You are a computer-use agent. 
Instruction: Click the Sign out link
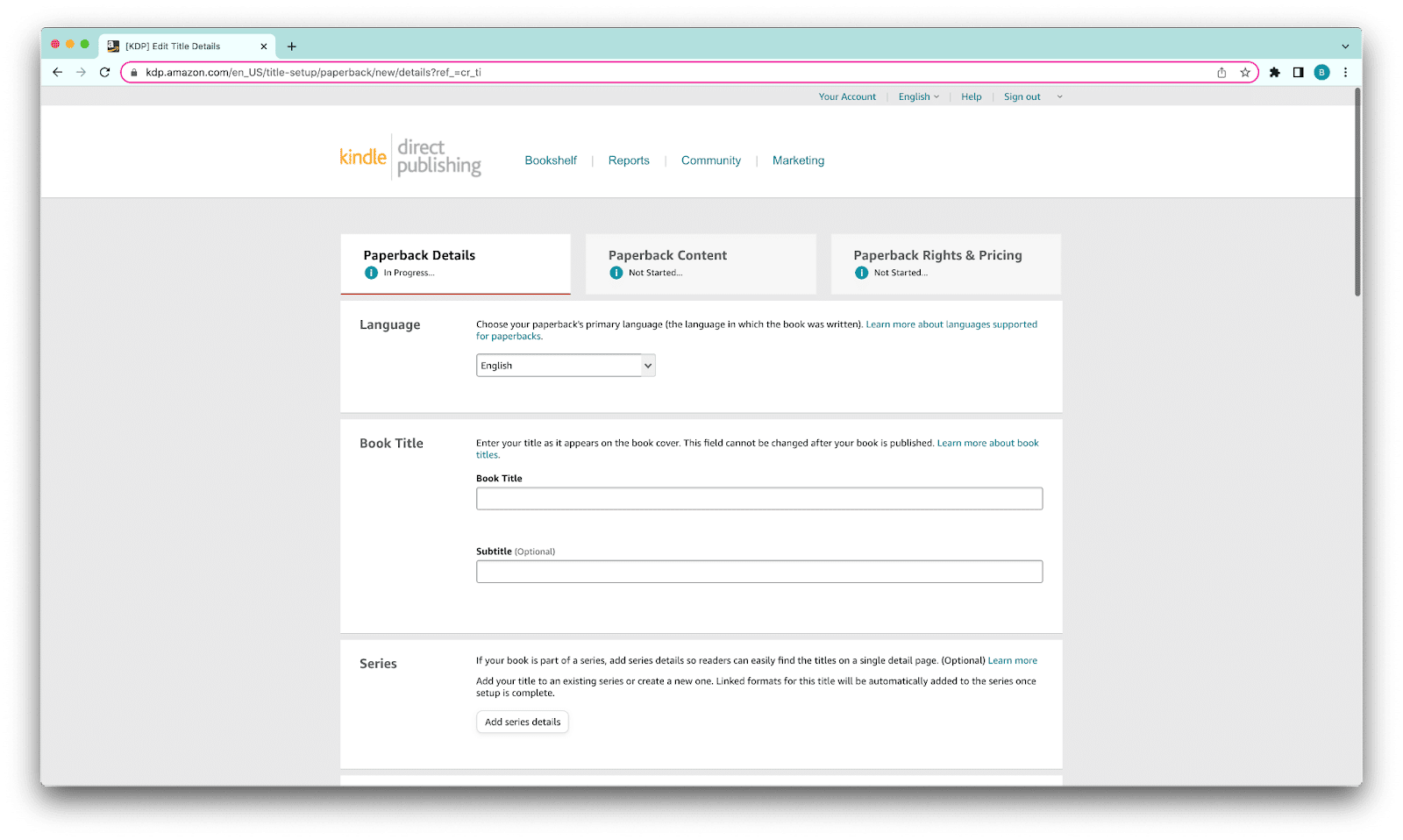(x=1022, y=97)
